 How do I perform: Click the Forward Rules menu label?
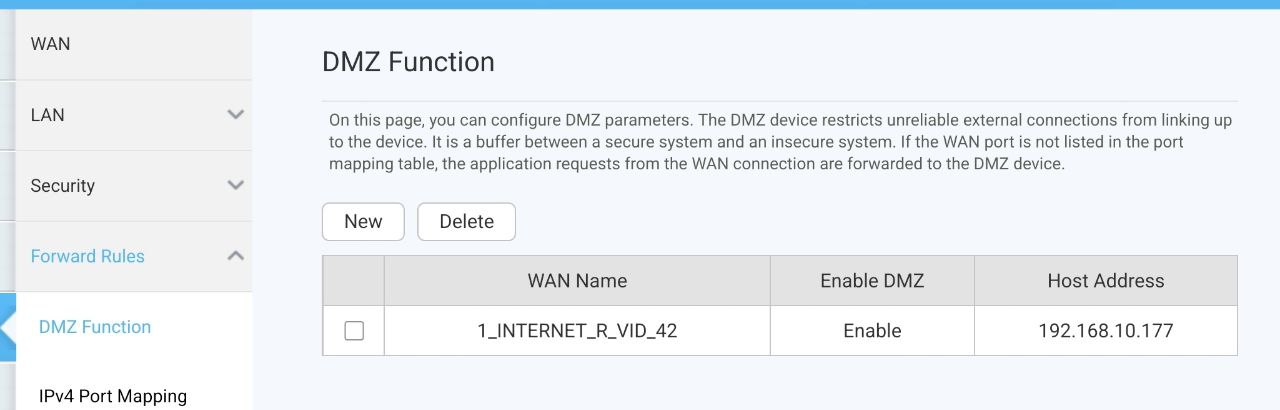coord(88,256)
